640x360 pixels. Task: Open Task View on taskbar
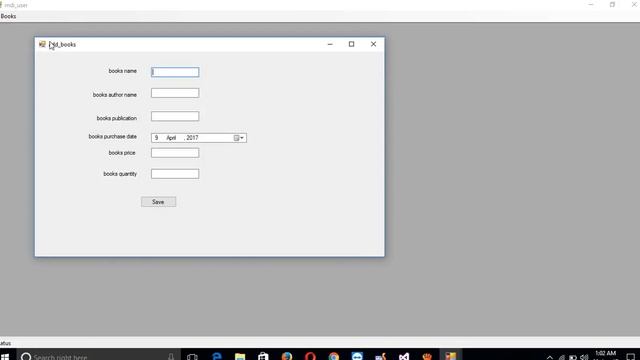pyautogui.click(x=192, y=357)
